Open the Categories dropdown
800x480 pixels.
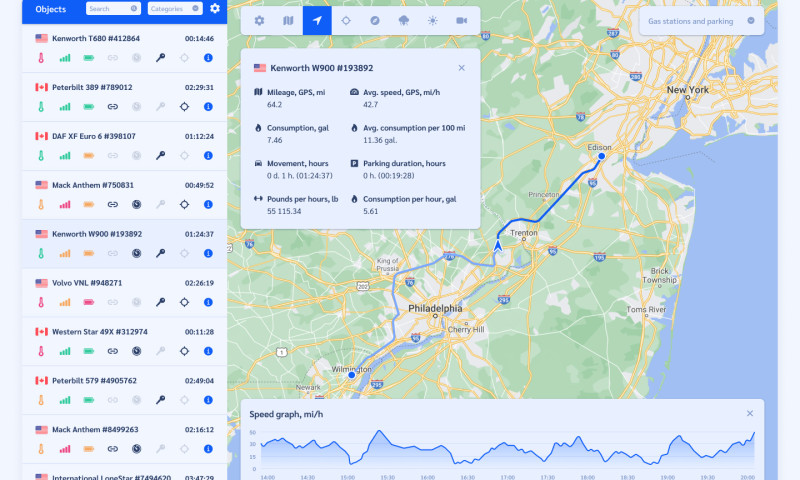point(175,9)
